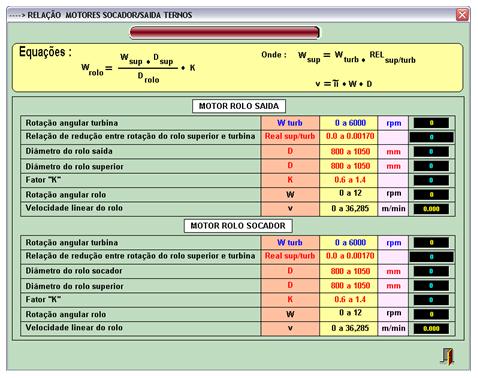Click Real sup/turb value field for rolo saida

[431, 137]
